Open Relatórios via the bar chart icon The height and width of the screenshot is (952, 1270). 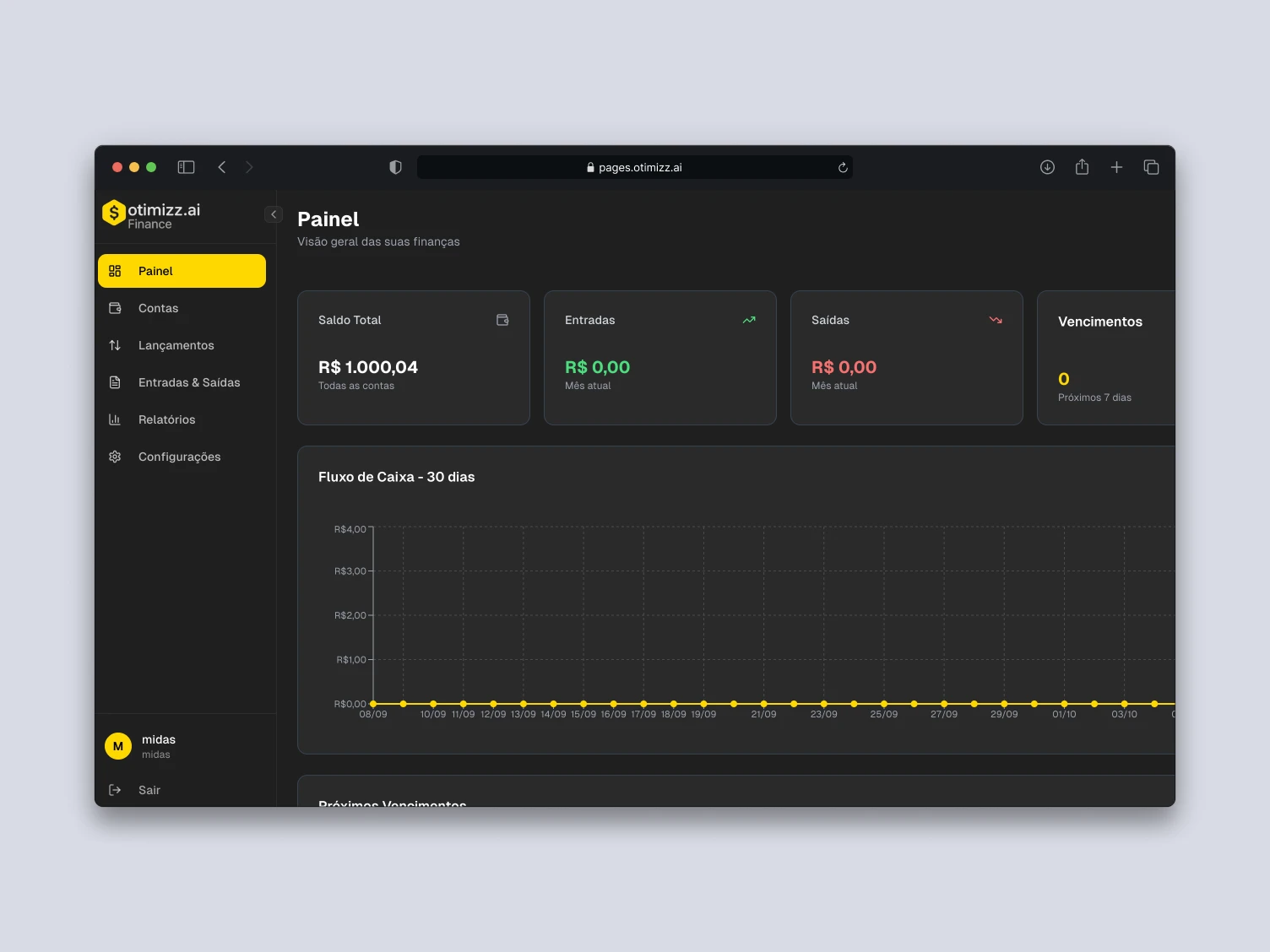click(115, 419)
